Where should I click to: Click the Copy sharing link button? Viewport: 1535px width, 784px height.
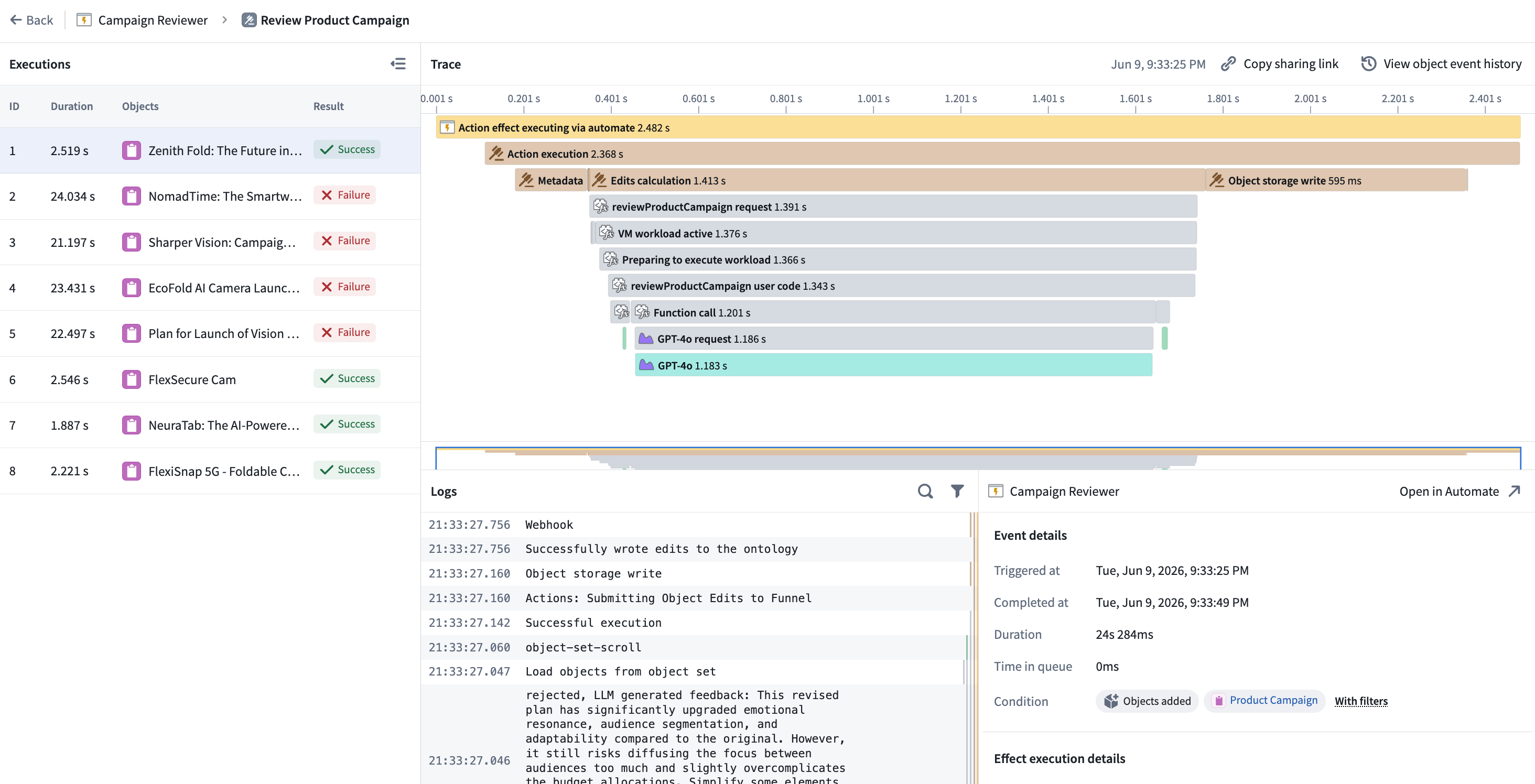click(x=1279, y=64)
